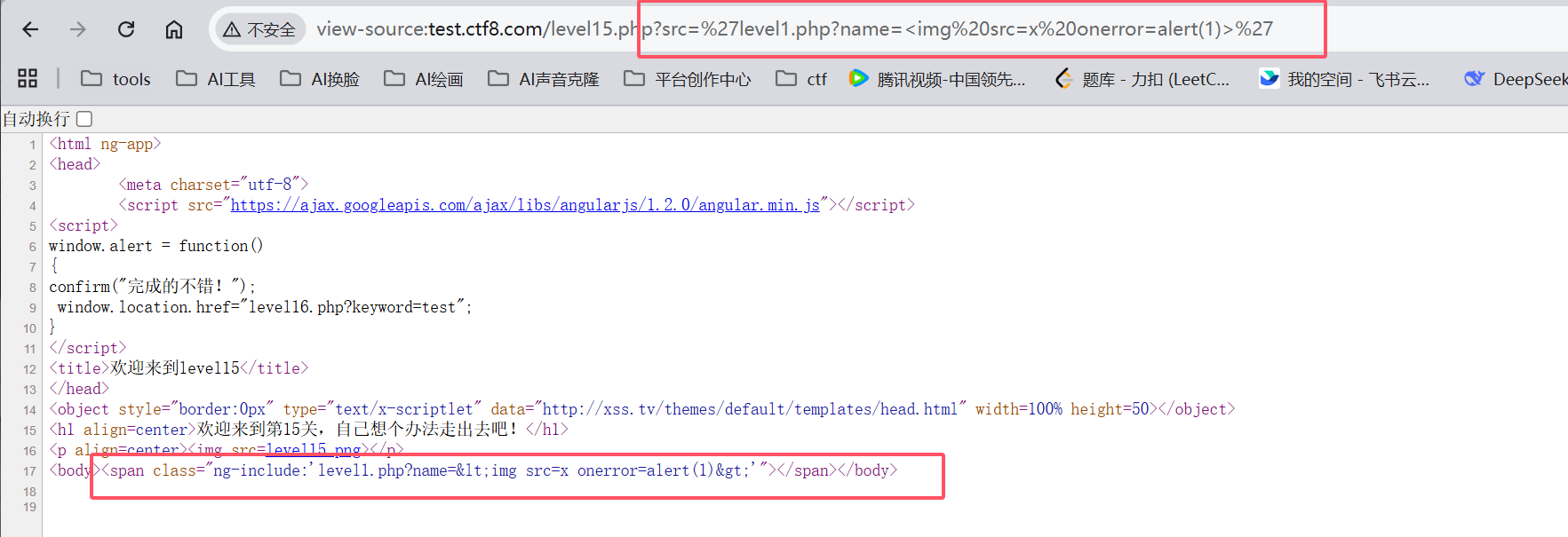Viewport: 1568px width, 537px height.
Task: Open the 腾讯视频 bookmark
Action: (x=937, y=79)
